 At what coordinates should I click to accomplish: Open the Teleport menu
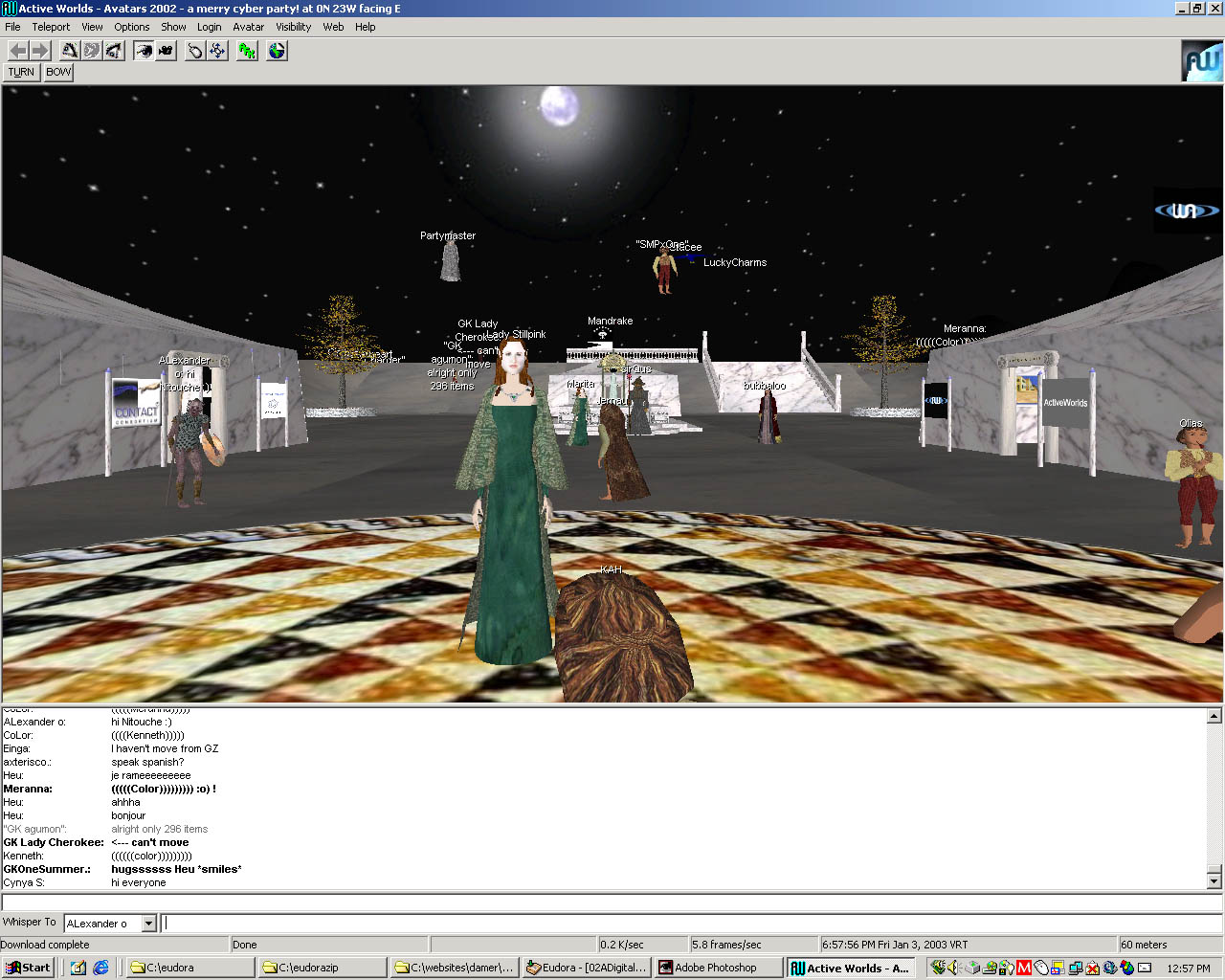(x=51, y=27)
